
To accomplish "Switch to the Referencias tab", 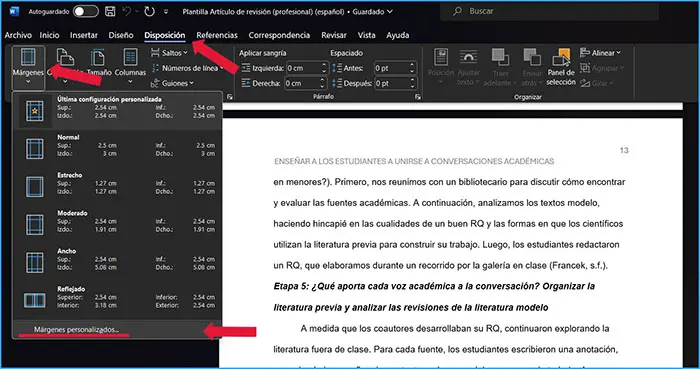I will click(217, 35).
